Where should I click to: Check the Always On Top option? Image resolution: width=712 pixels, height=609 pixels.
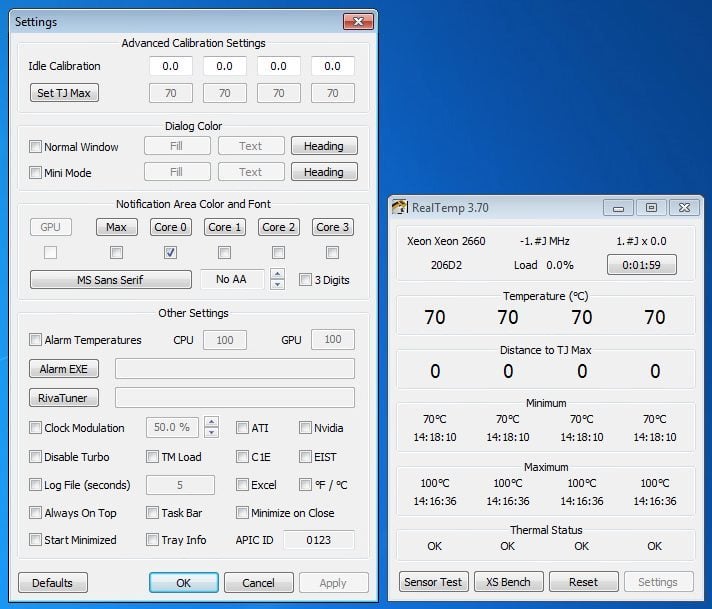35,513
